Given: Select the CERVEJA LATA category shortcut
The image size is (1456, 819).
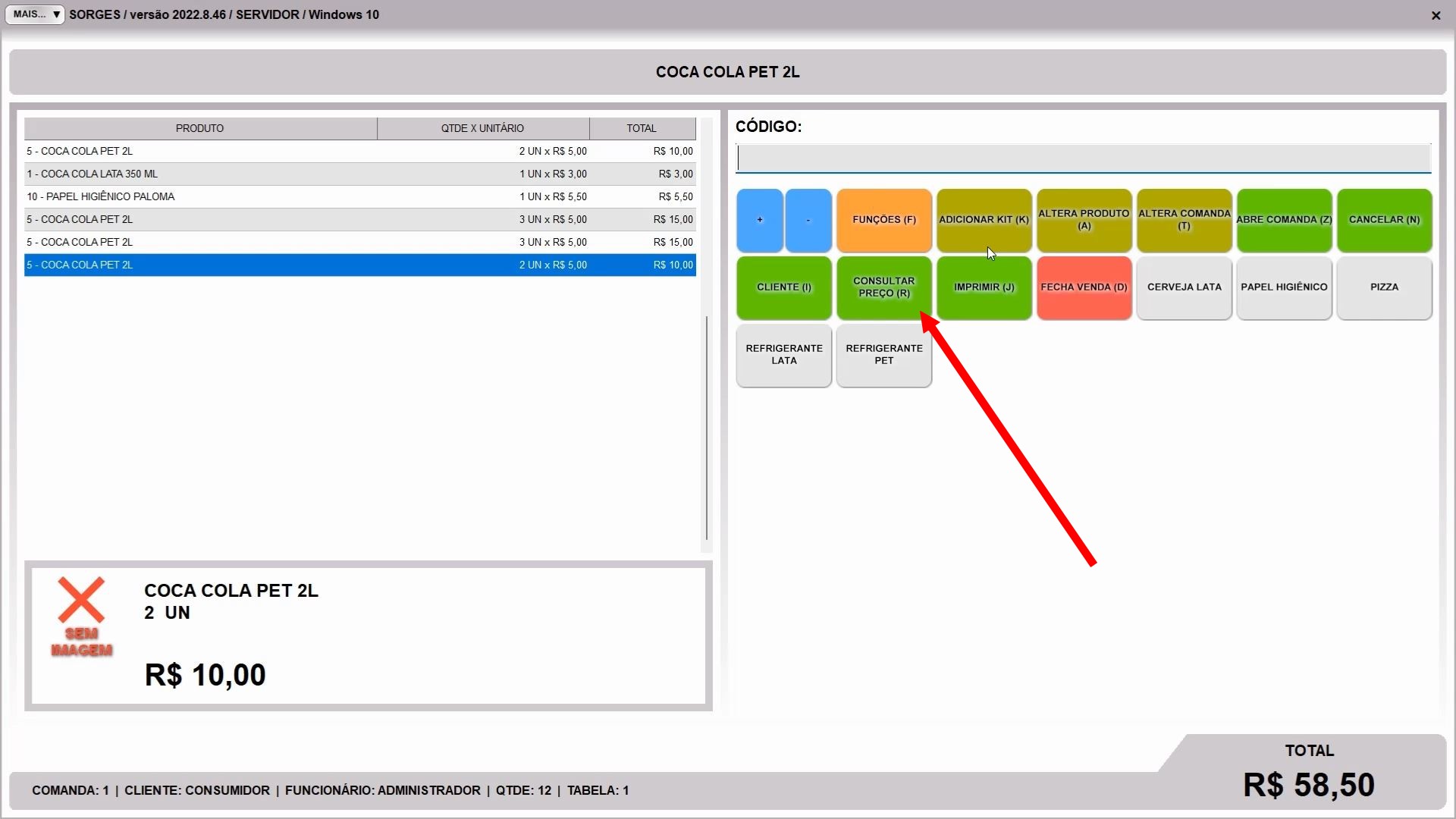Looking at the screenshot, I should tap(1184, 287).
